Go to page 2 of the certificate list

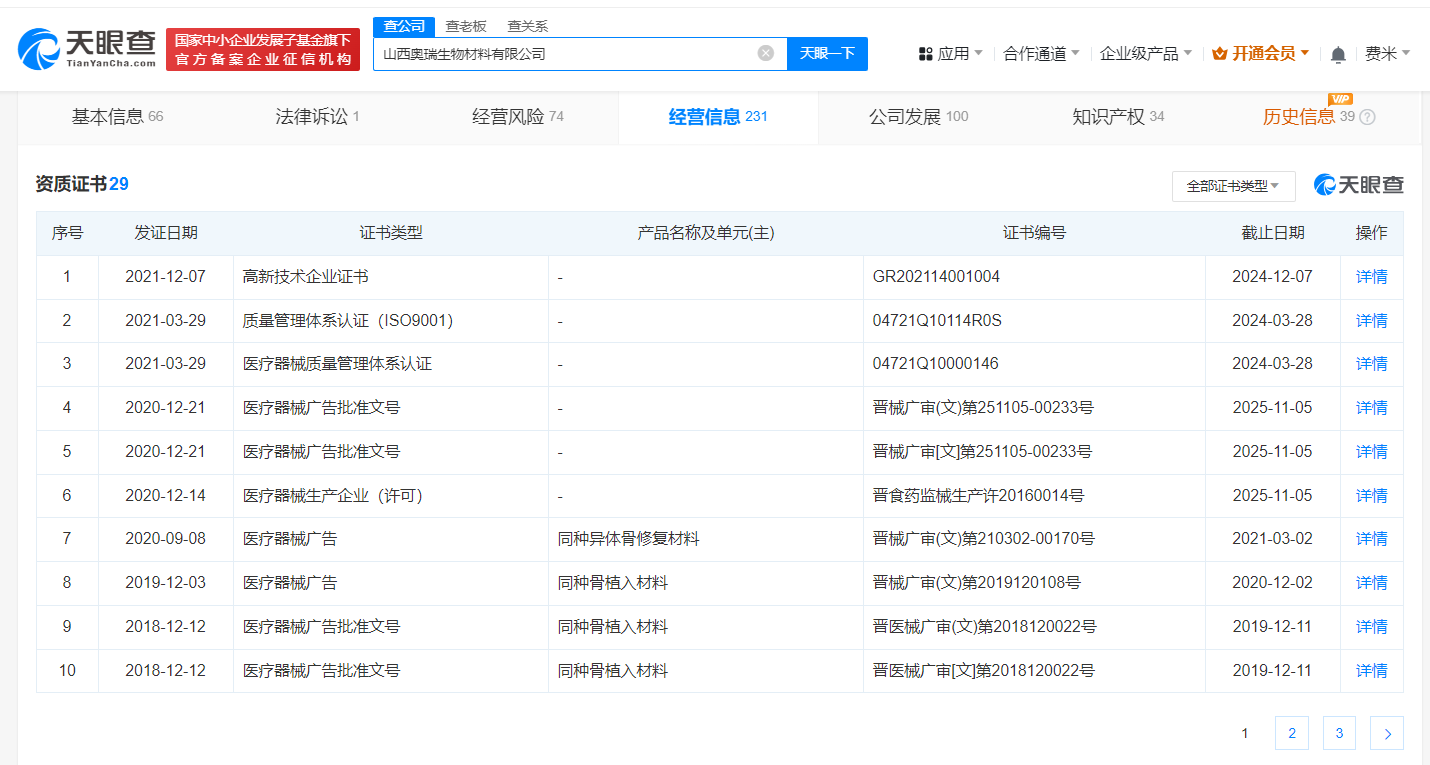pyautogui.click(x=1291, y=732)
